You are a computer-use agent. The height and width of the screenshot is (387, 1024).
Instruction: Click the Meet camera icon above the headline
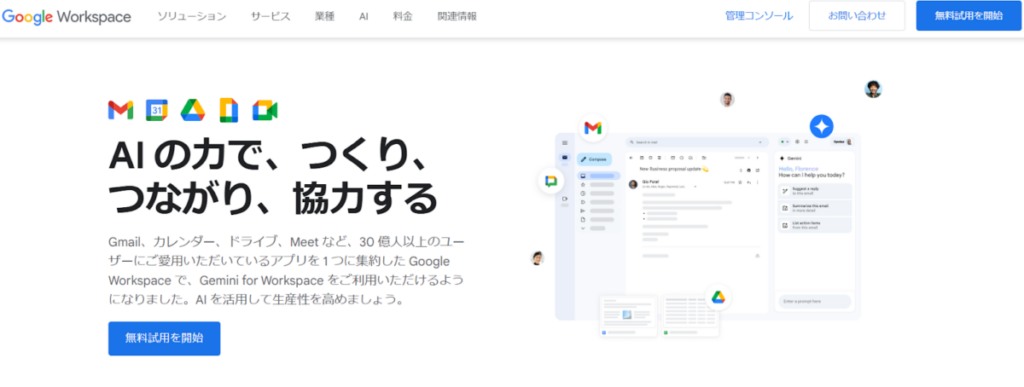tap(265, 110)
